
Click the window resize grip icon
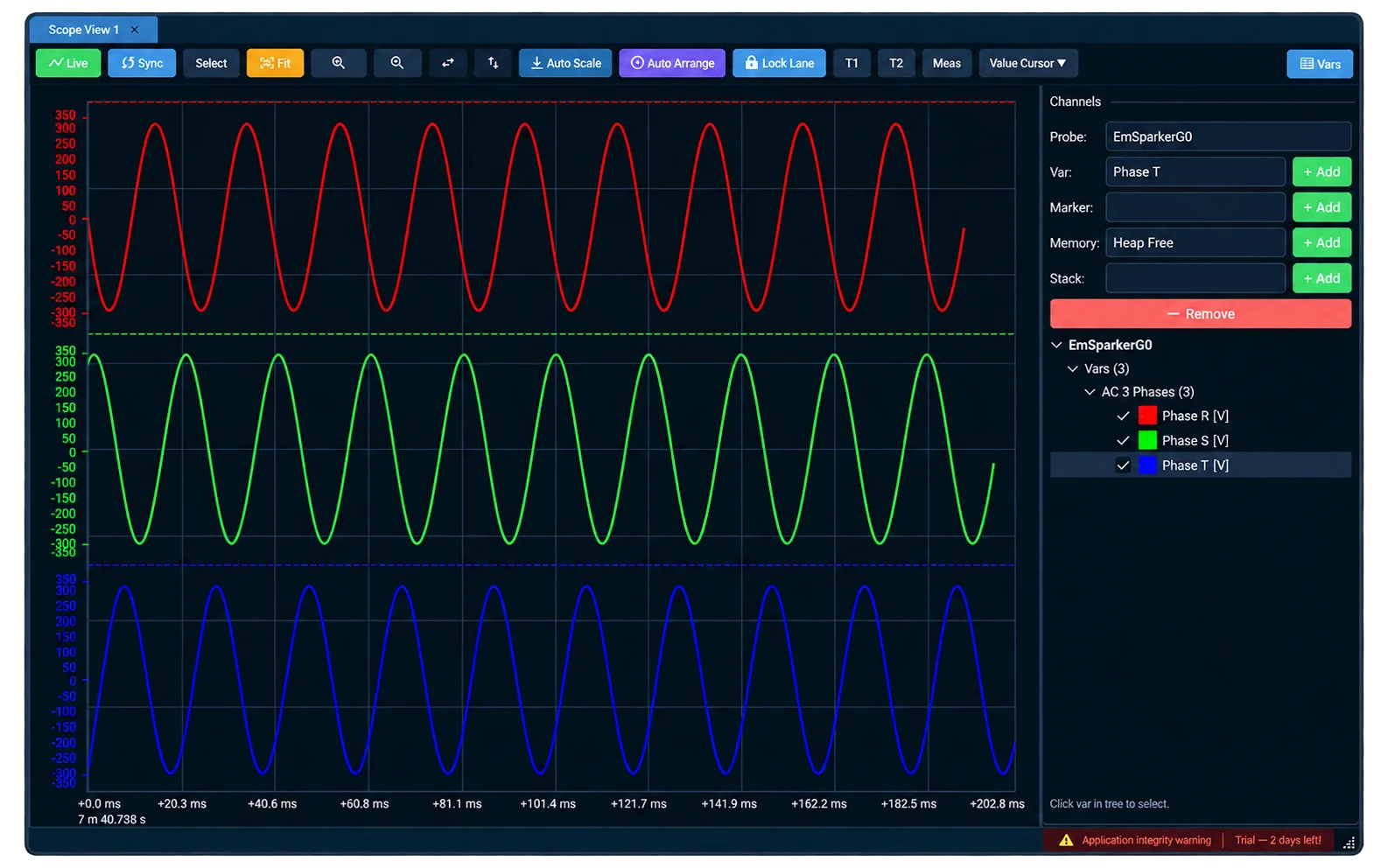coord(1349,843)
